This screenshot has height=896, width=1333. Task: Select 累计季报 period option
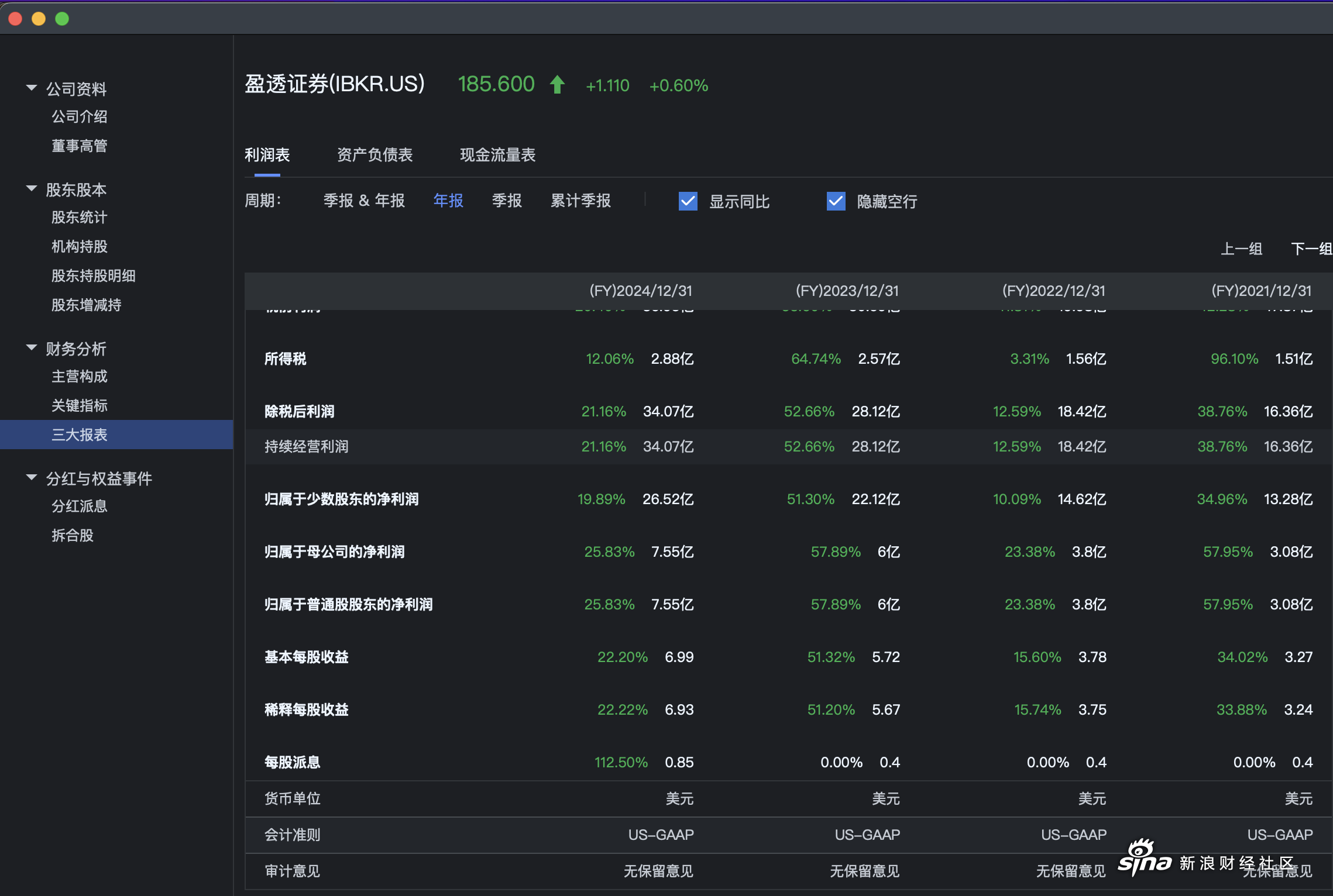[580, 201]
